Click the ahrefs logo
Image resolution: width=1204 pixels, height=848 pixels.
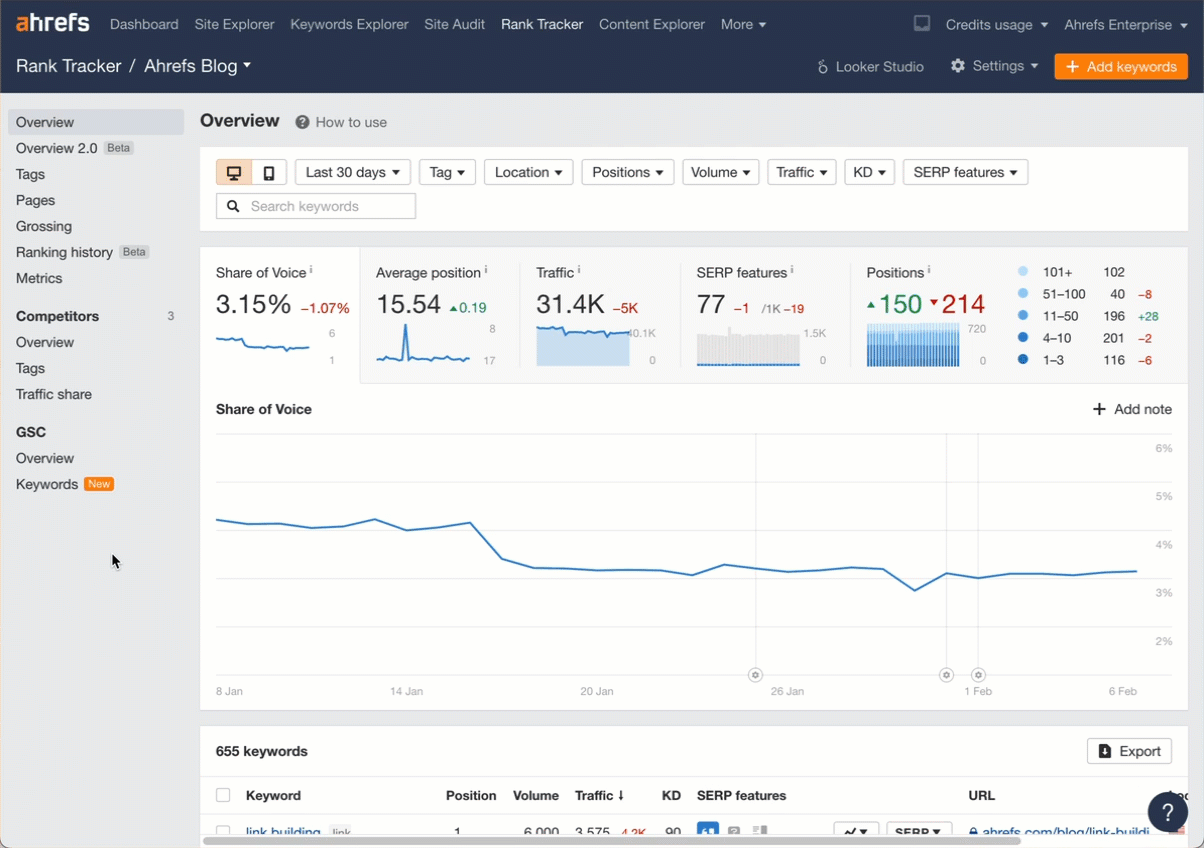click(x=51, y=22)
